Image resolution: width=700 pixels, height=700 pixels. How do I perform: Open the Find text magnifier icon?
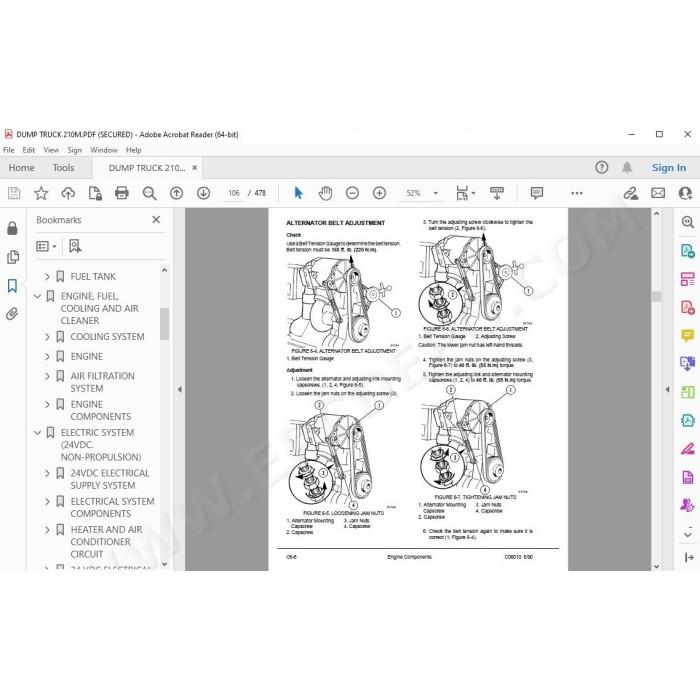(149, 193)
